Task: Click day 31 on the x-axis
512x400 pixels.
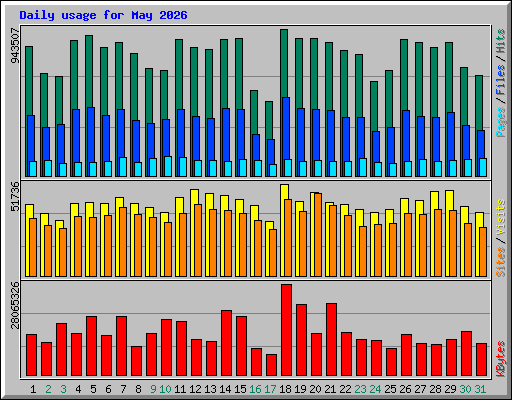Action: [x=480, y=389]
